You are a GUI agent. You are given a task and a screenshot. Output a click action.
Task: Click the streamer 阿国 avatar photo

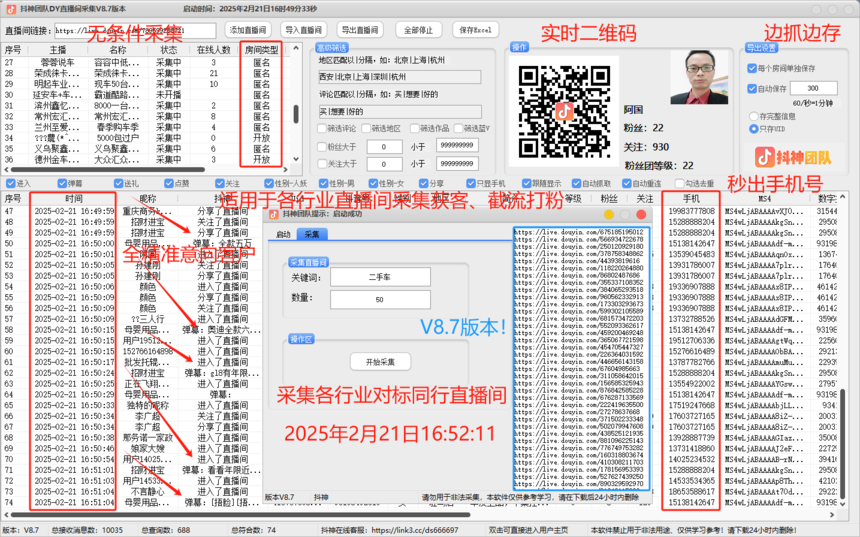click(x=699, y=77)
